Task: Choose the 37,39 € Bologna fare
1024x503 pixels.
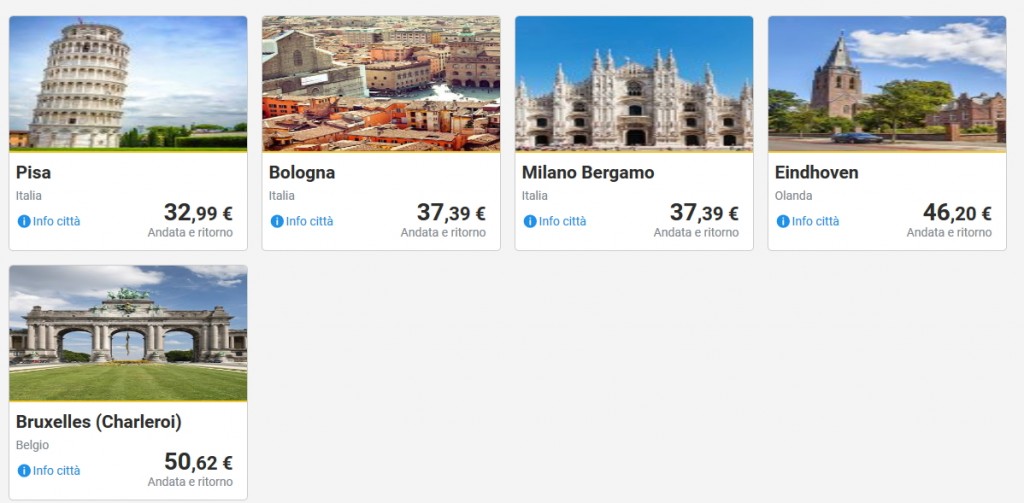Action: point(451,213)
